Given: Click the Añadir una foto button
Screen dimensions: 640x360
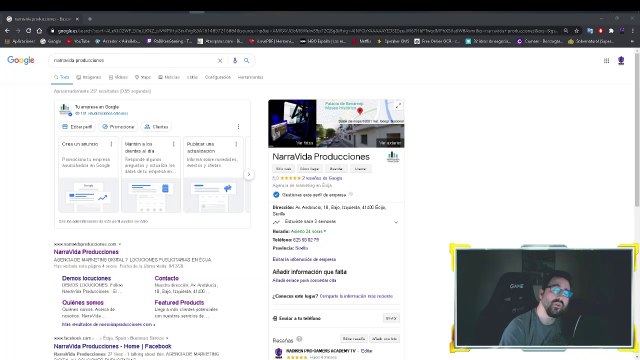Looking at the screenshot, I should coord(384,339).
